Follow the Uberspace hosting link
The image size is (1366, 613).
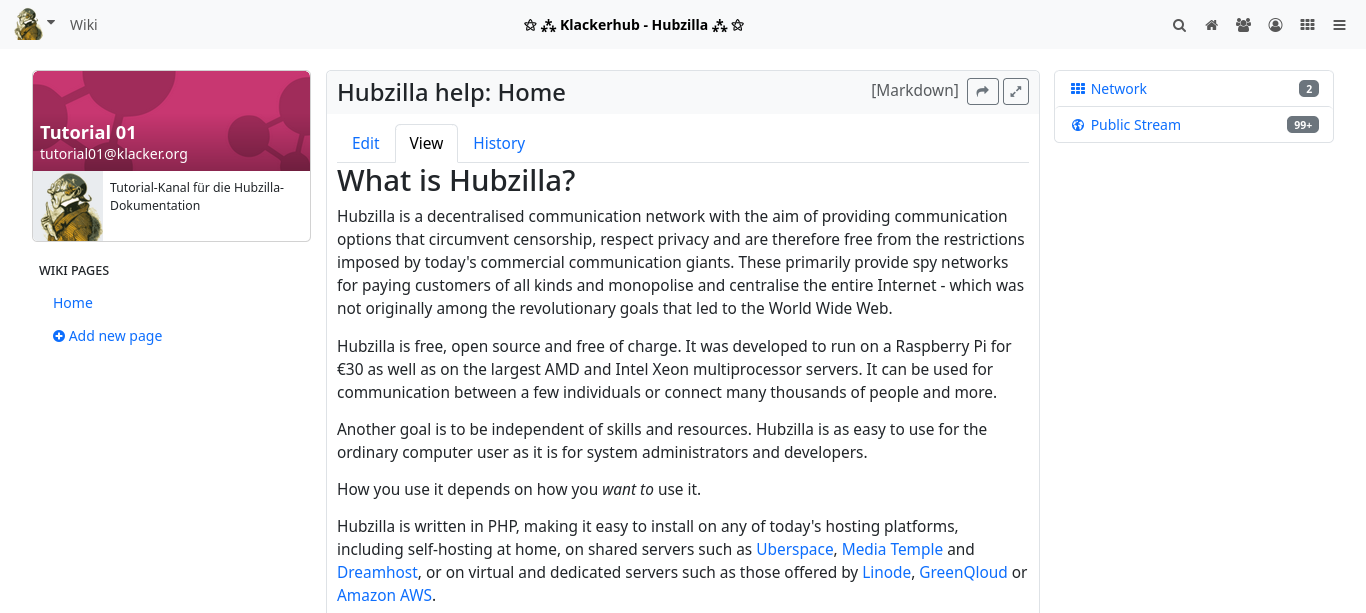point(794,549)
